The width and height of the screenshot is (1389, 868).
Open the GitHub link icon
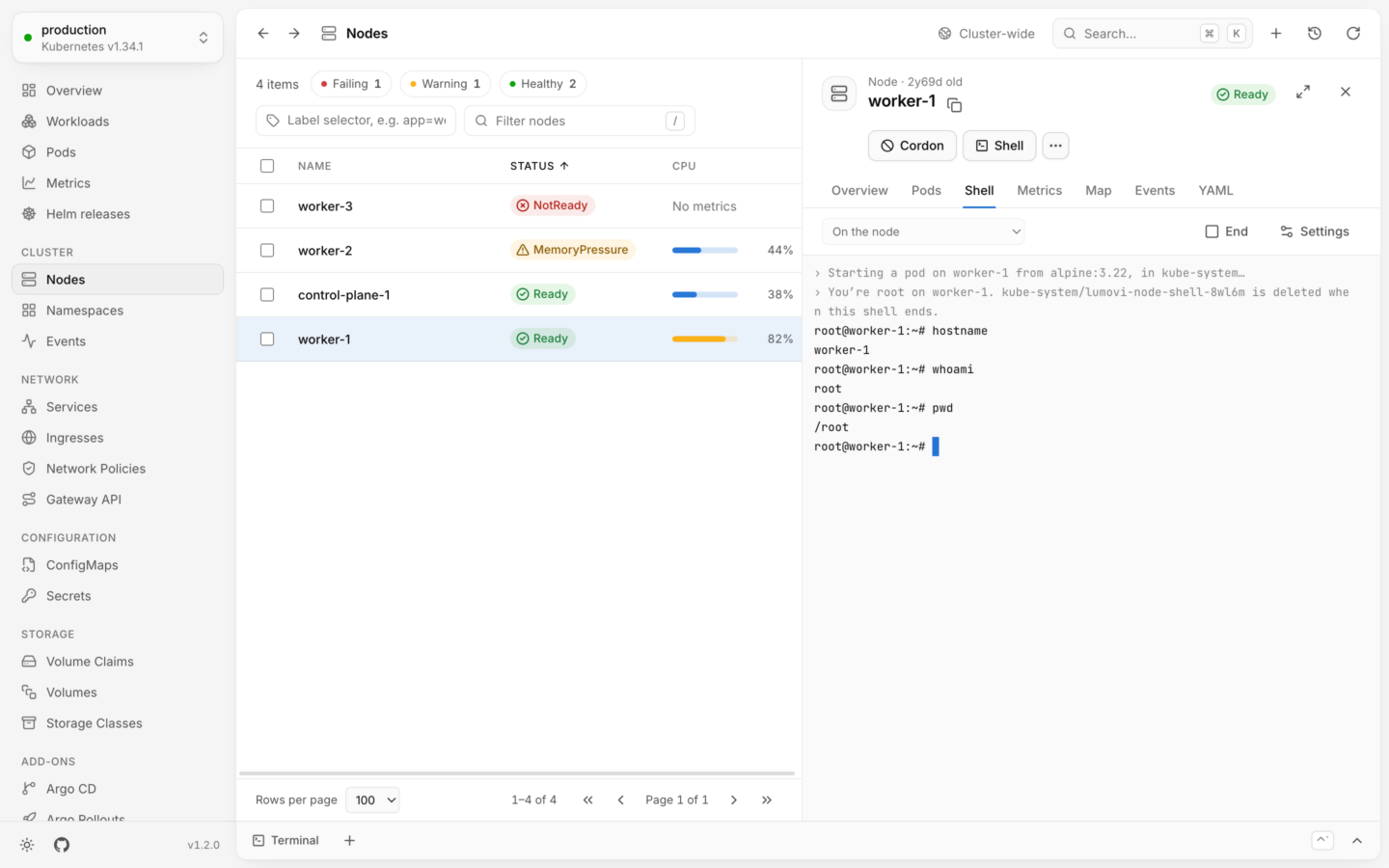point(62,845)
